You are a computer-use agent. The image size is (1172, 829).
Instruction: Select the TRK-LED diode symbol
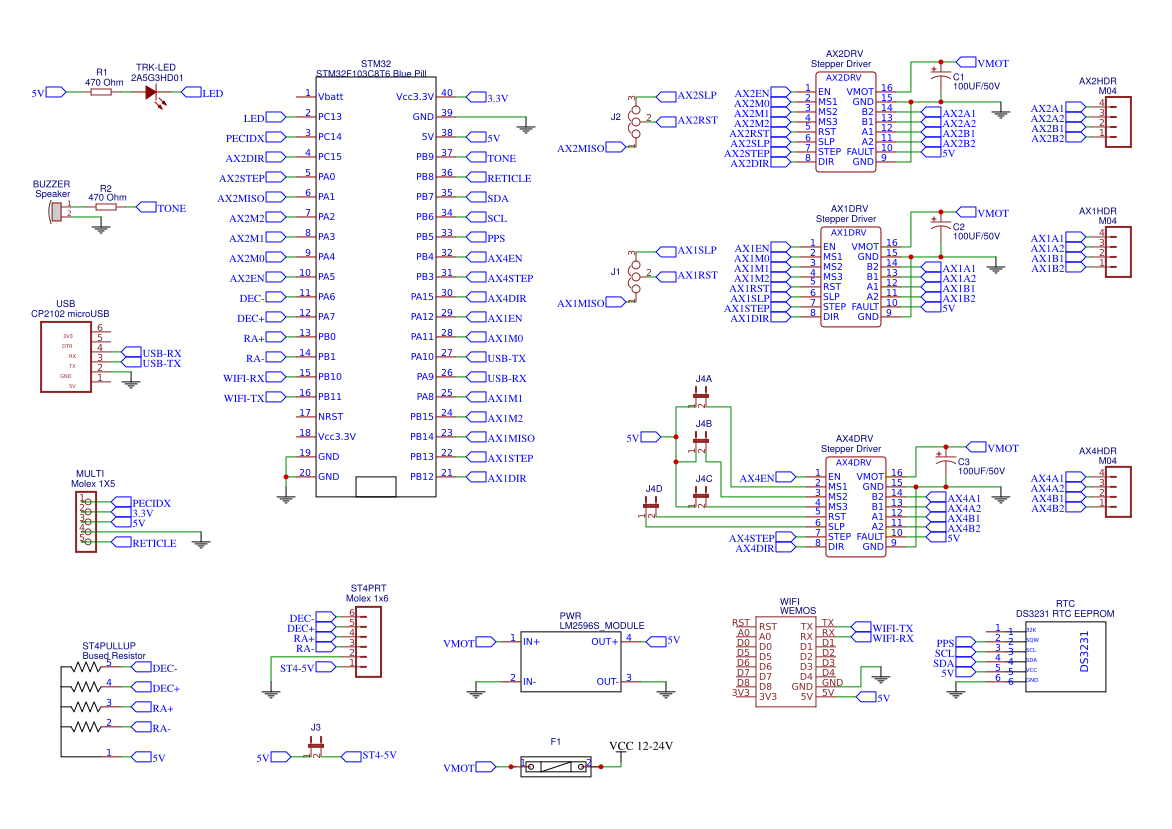pos(152,91)
